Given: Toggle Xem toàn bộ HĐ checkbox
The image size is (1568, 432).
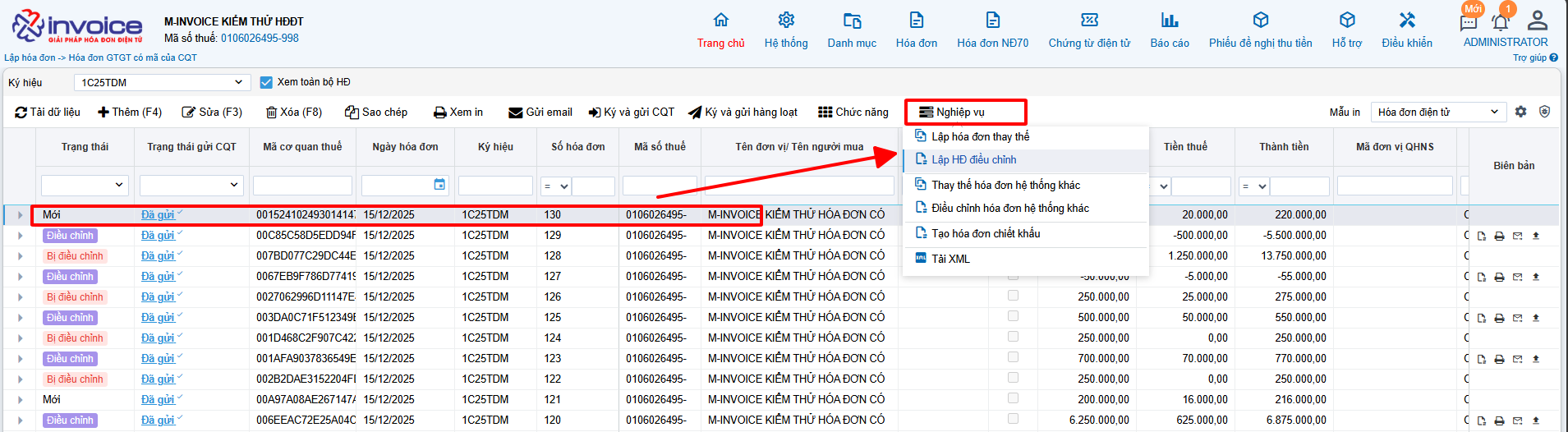Looking at the screenshot, I should coord(266,82).
